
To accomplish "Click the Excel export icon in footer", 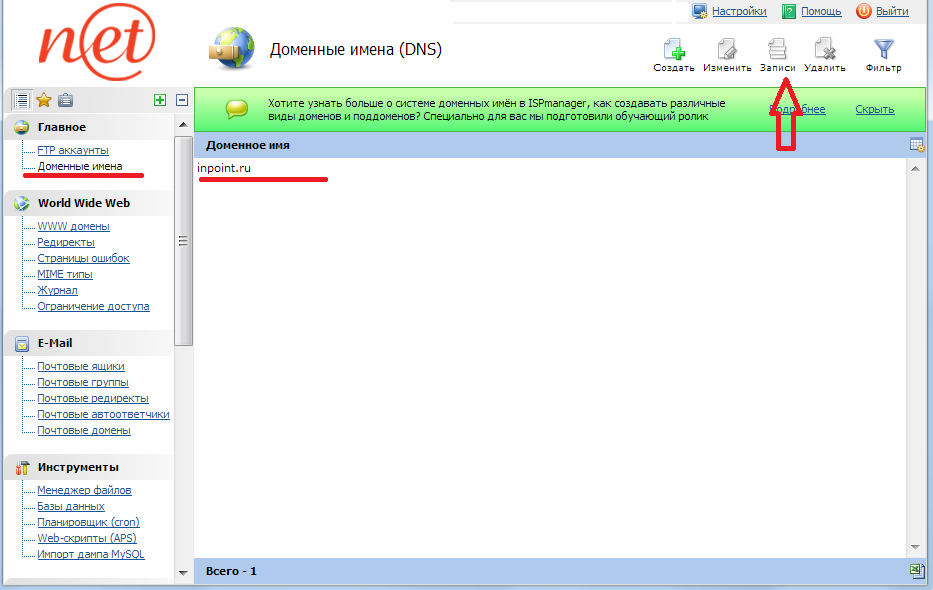I will [x=917, y=570].
